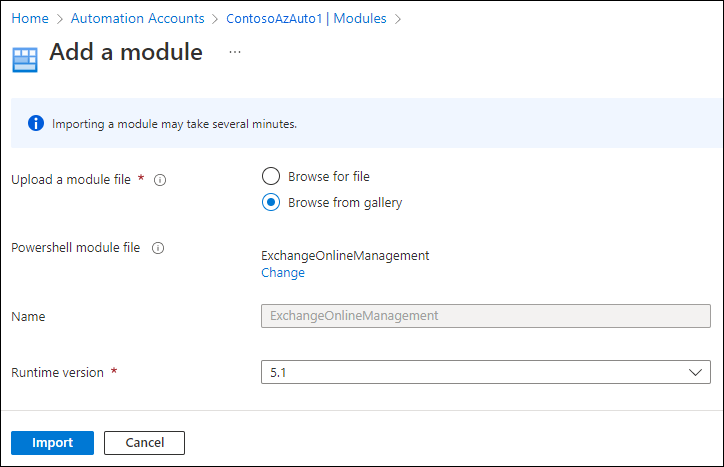
Task: Show info tooltip for Powershell module file
Action: point(158,248)
